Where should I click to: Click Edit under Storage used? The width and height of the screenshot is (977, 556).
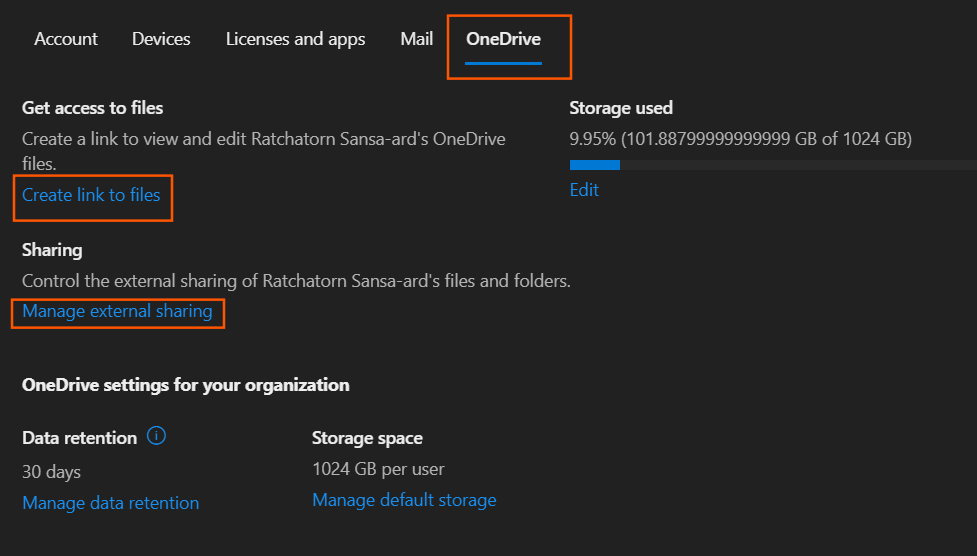point(584,189)
